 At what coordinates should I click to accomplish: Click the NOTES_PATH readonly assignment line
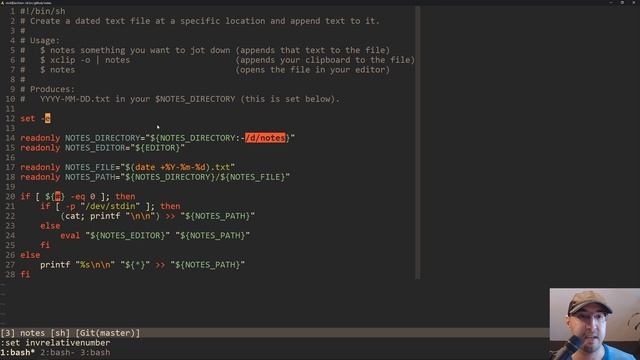155,177
